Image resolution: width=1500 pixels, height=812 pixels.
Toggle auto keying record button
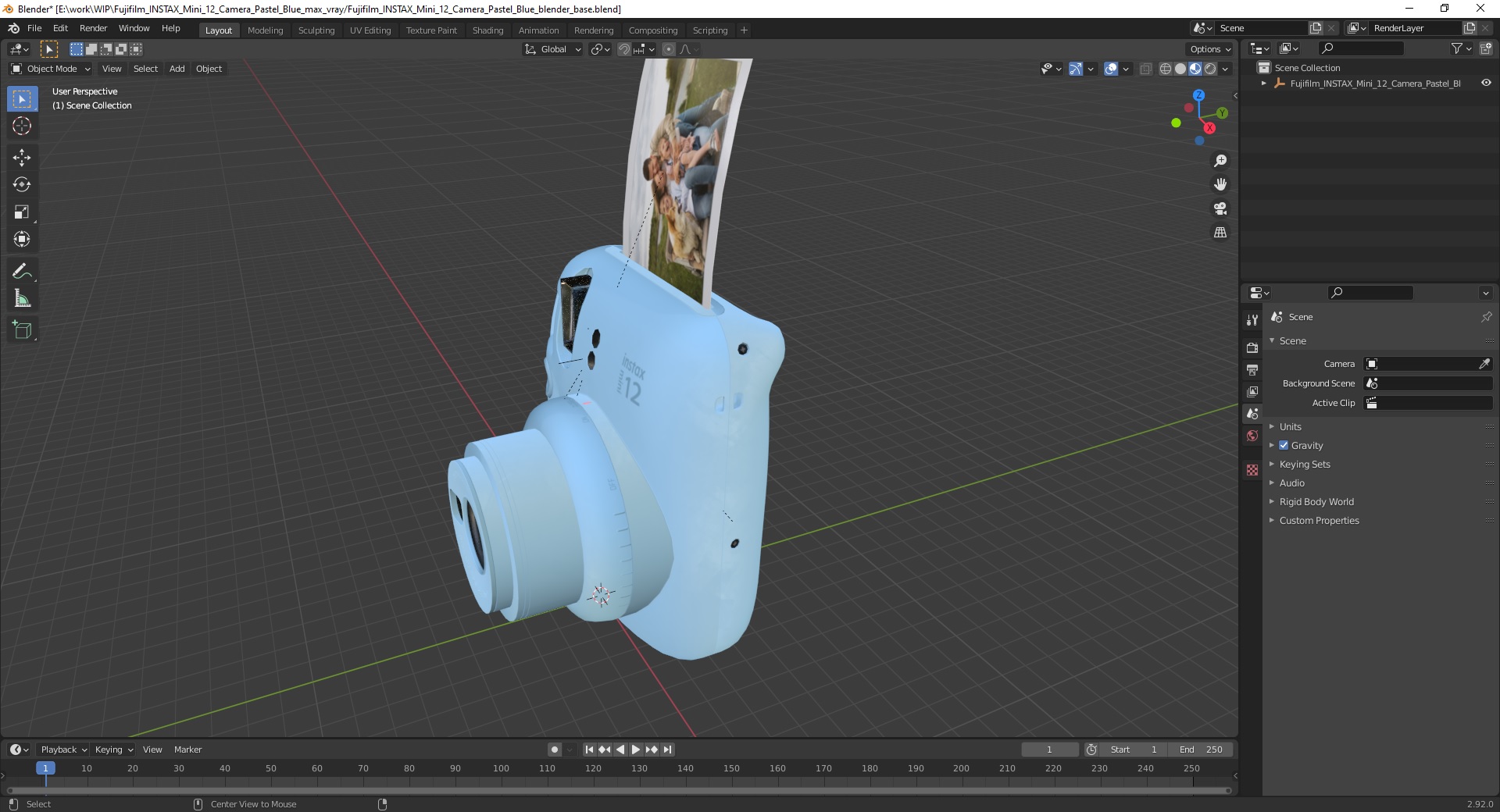tap(554, 750)
